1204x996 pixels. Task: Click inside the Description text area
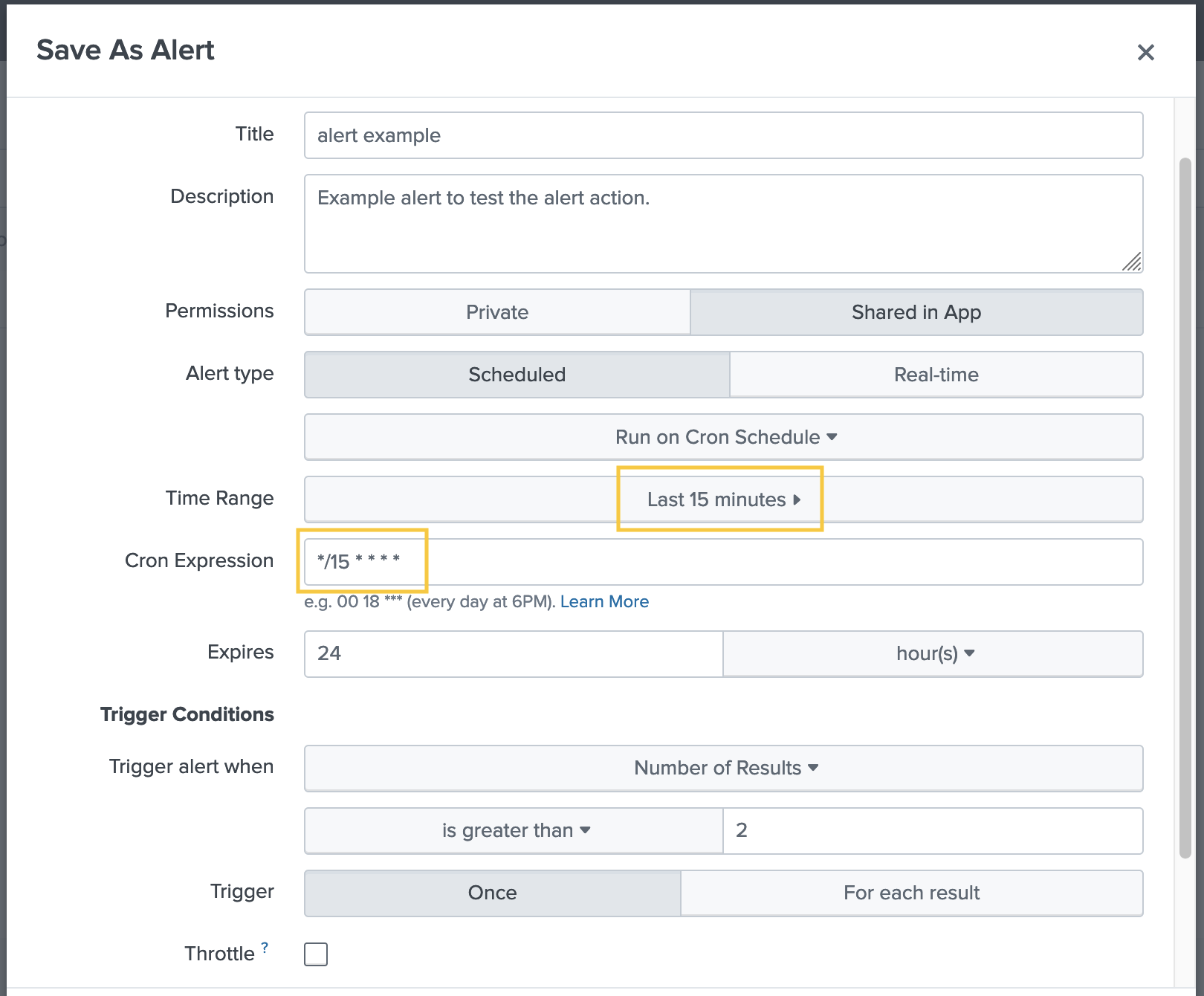point(723,223)
